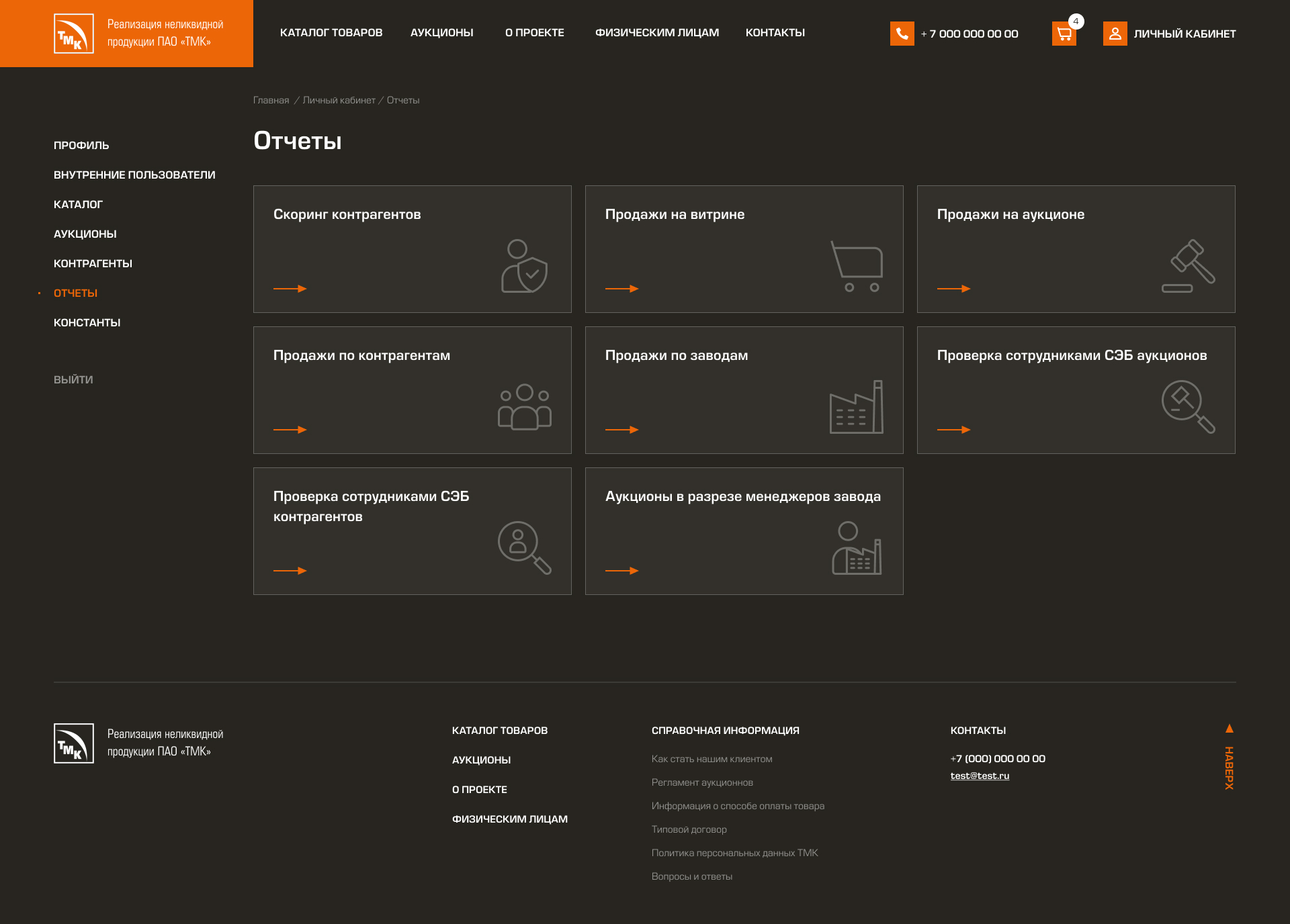
Task: Click НАВЕРХ vertical text
Action: [1230, 768]
